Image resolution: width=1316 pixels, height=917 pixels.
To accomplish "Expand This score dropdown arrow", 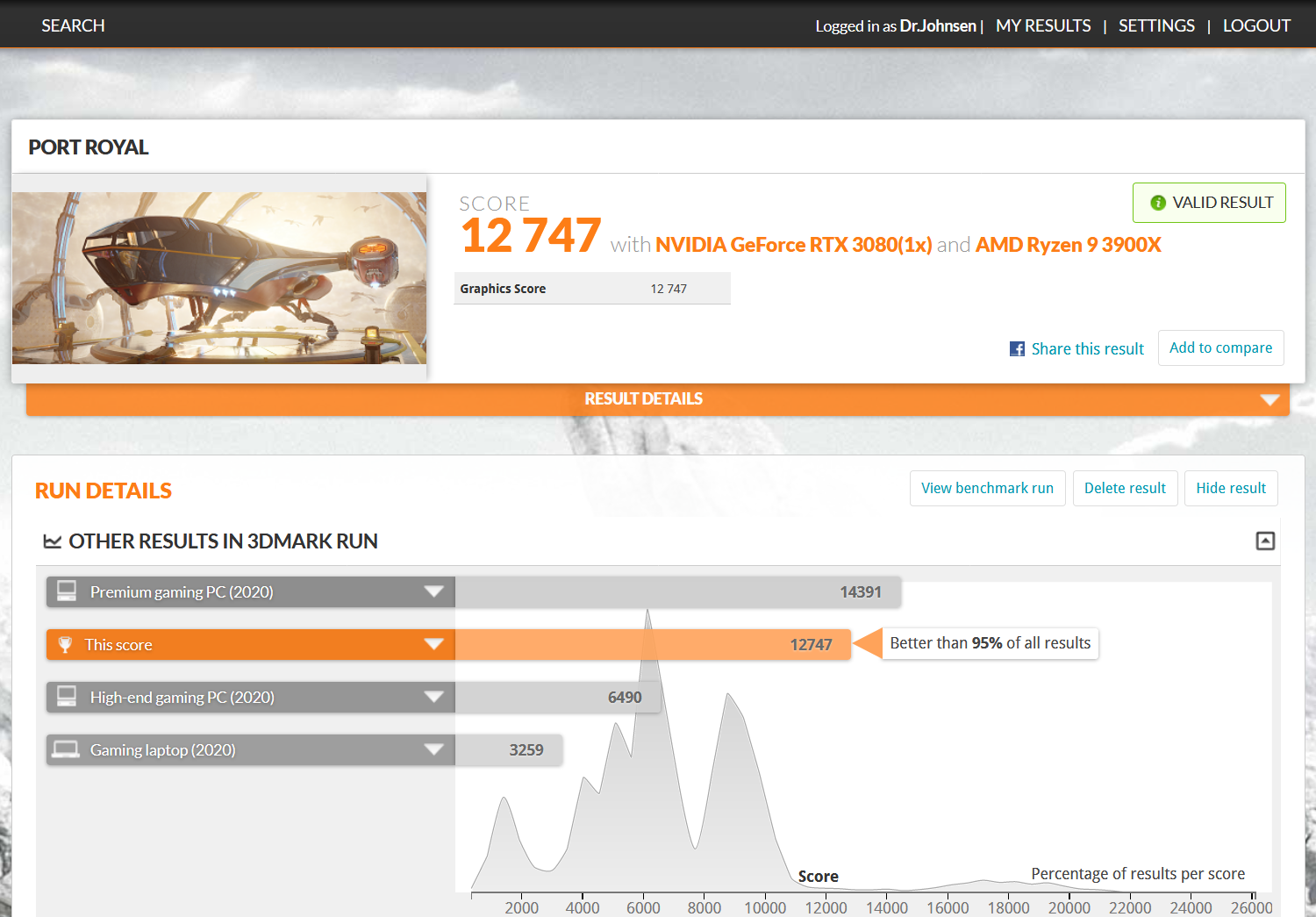I will pyautogui.click(x=433, y=644).
